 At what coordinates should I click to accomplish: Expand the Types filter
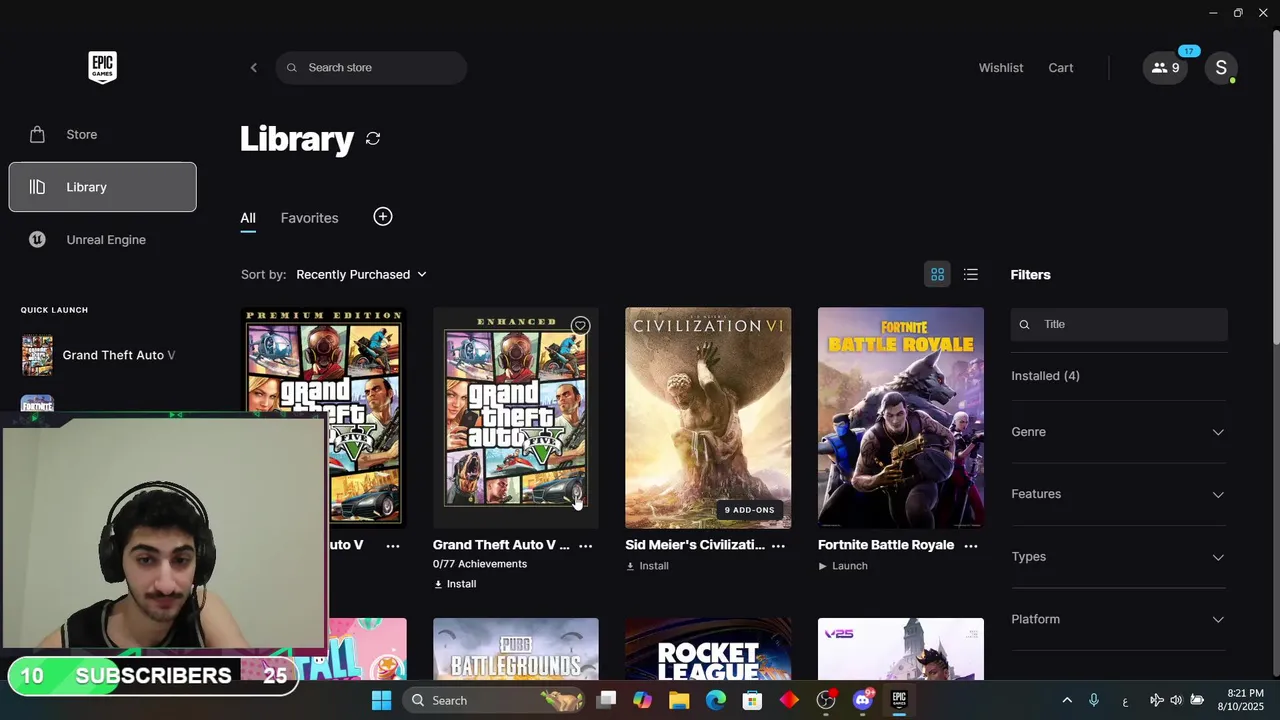pyautogui.click(x=1119, y=557)
